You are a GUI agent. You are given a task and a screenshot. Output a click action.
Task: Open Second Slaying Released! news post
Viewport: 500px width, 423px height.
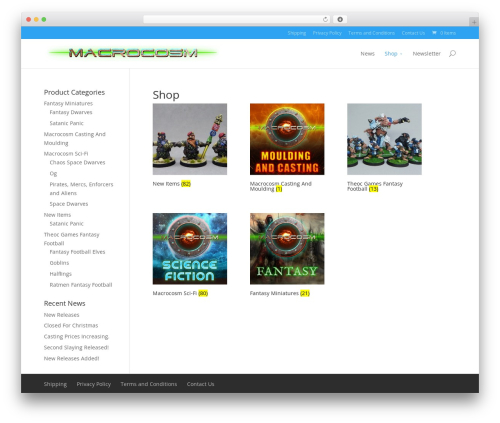[76, 347]
